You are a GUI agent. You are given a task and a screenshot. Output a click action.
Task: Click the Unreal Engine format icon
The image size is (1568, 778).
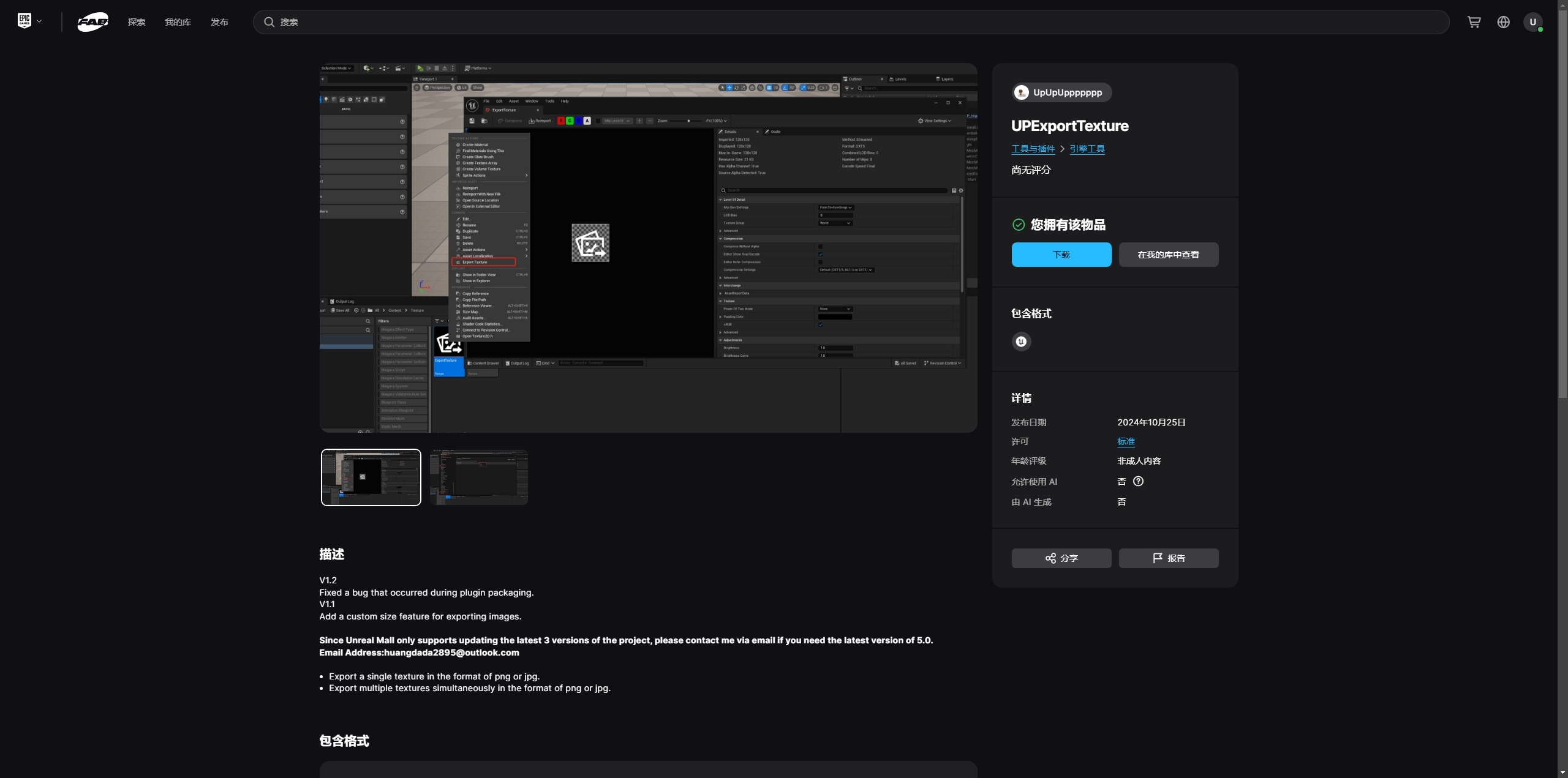click(1021, 342)
